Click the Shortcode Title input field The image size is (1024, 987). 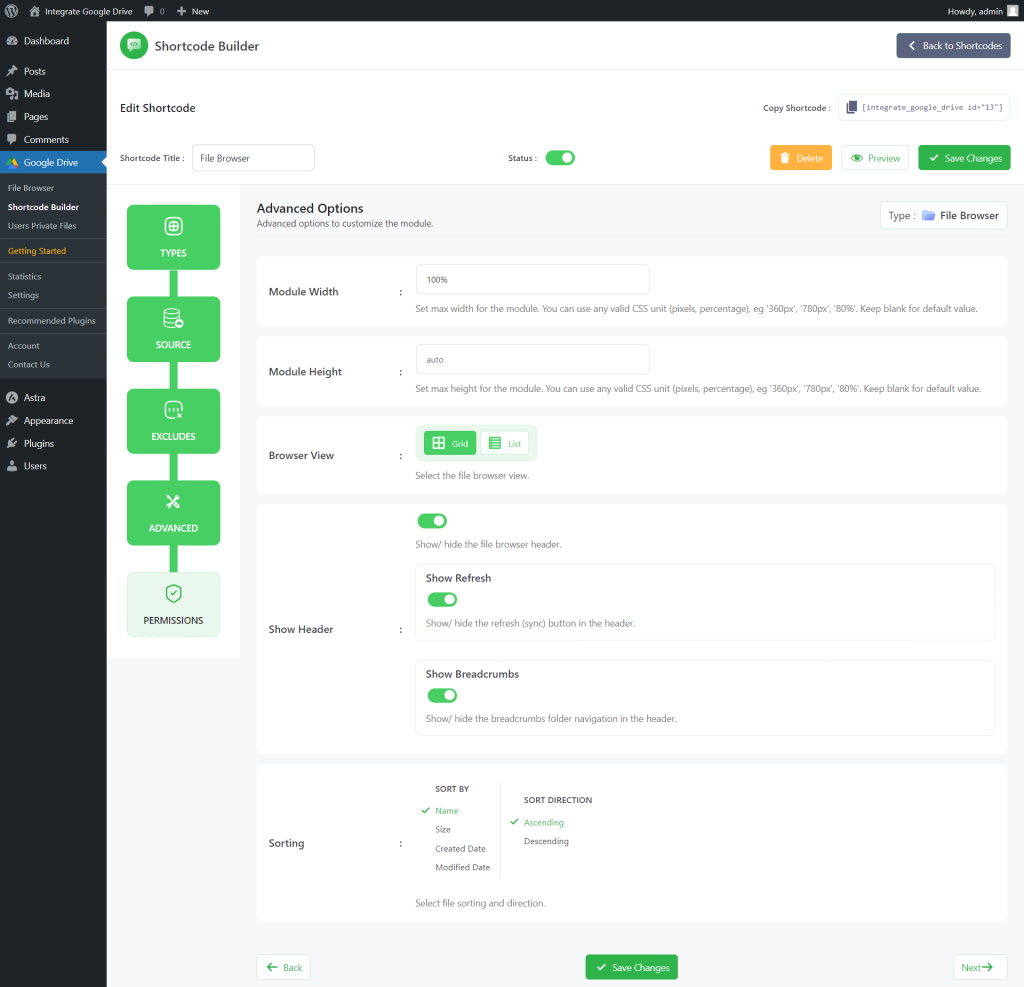253,158
